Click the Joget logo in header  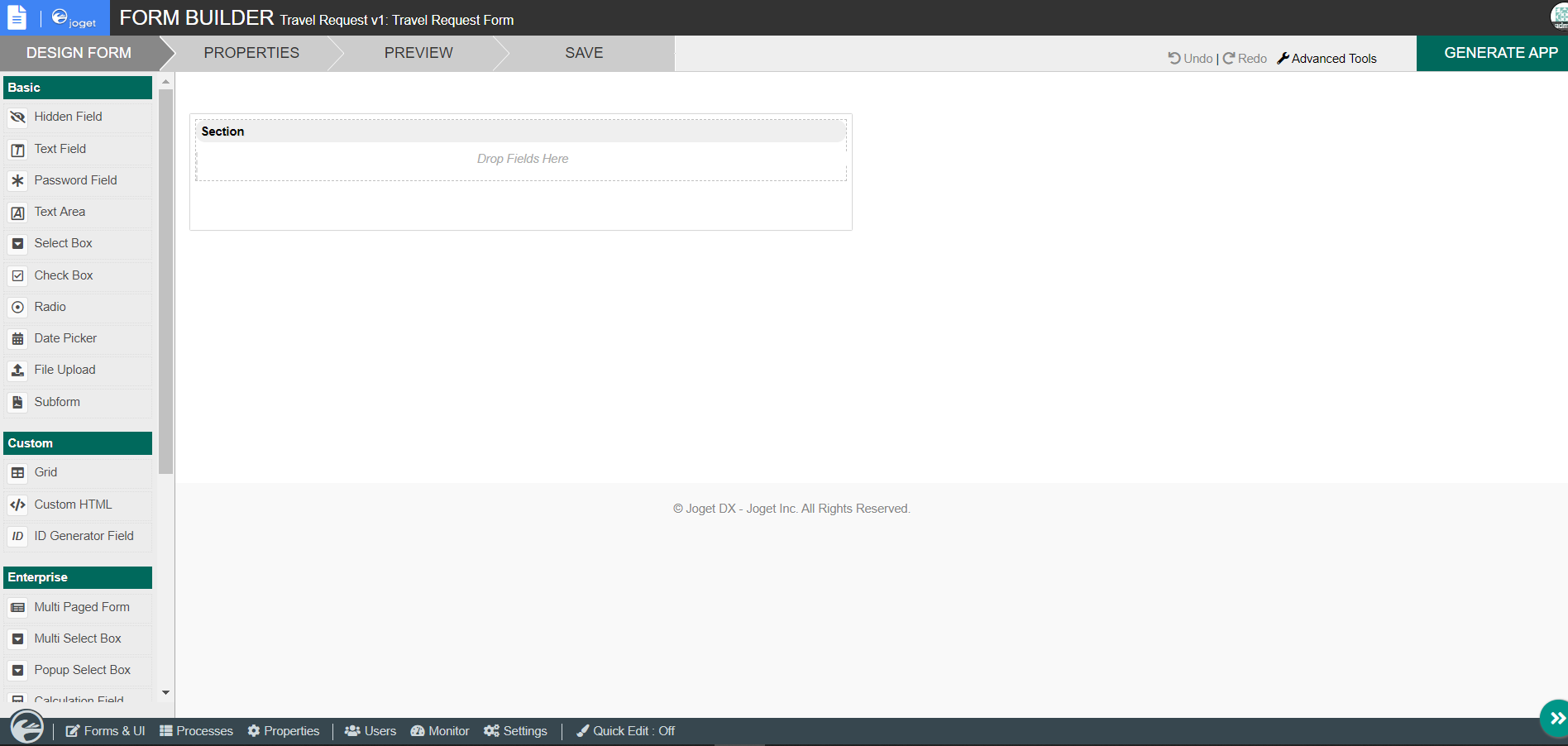pyautogui.click(x=74, y=18)
